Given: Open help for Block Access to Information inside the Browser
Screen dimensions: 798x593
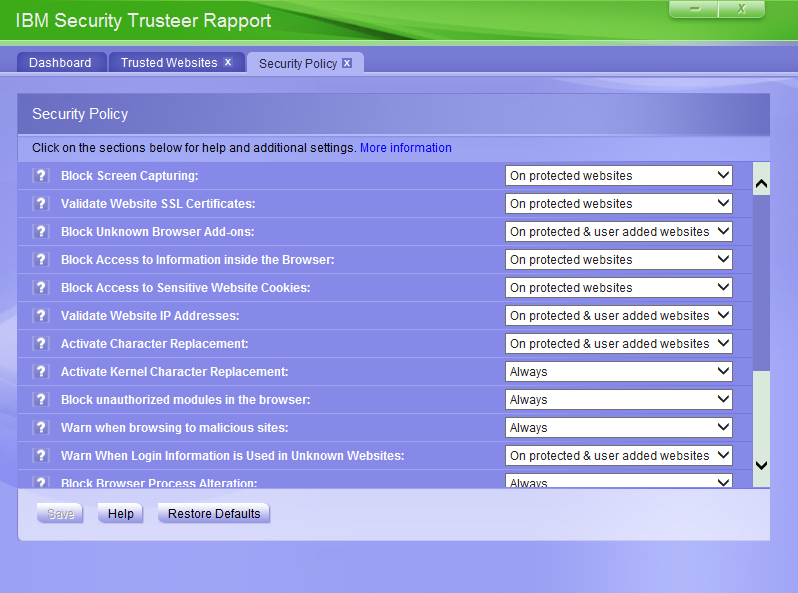Looking at the screenshot, I should coord(41,260).
